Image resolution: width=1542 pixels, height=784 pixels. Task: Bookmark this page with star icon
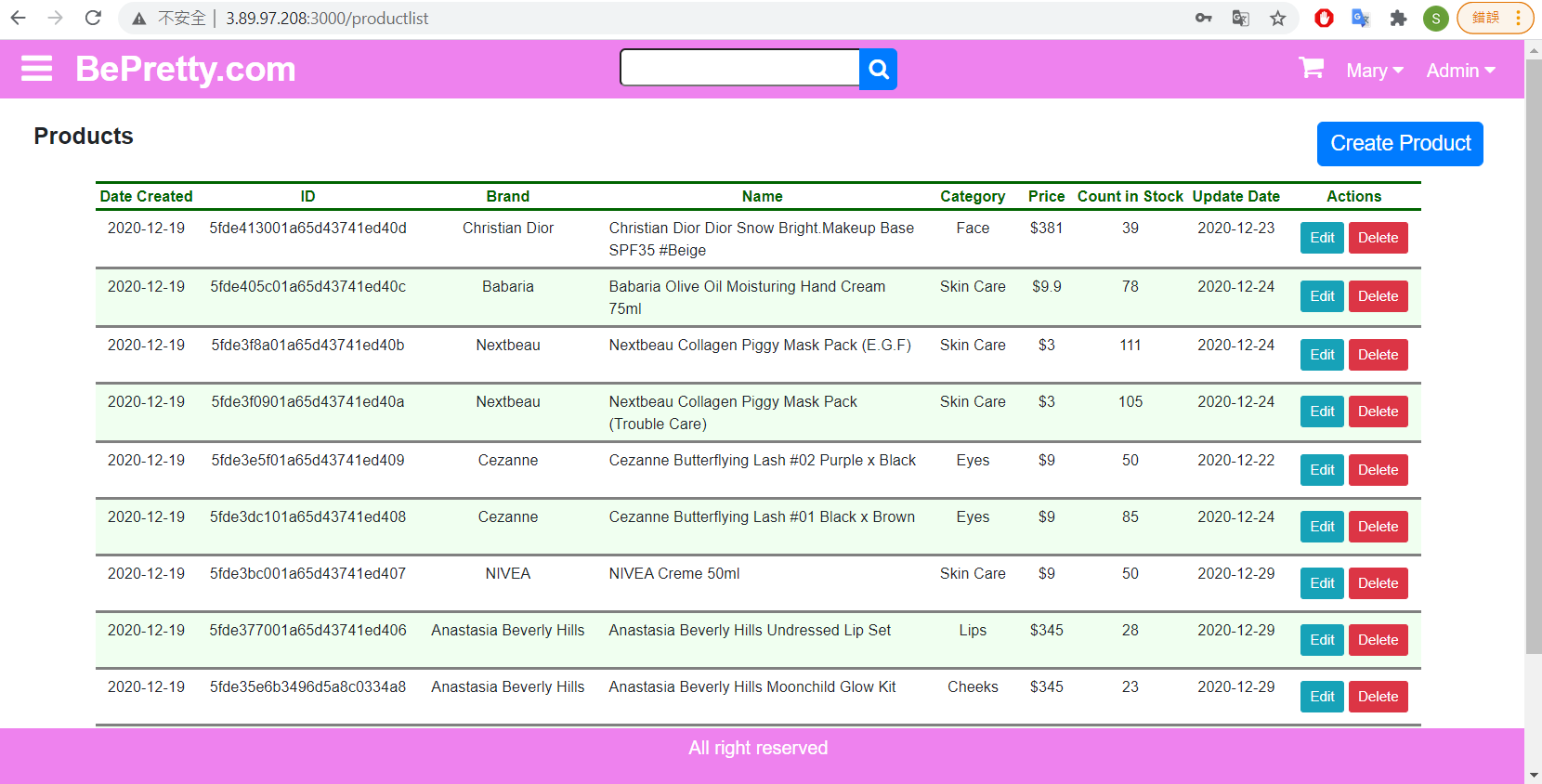pos(1278,18)
